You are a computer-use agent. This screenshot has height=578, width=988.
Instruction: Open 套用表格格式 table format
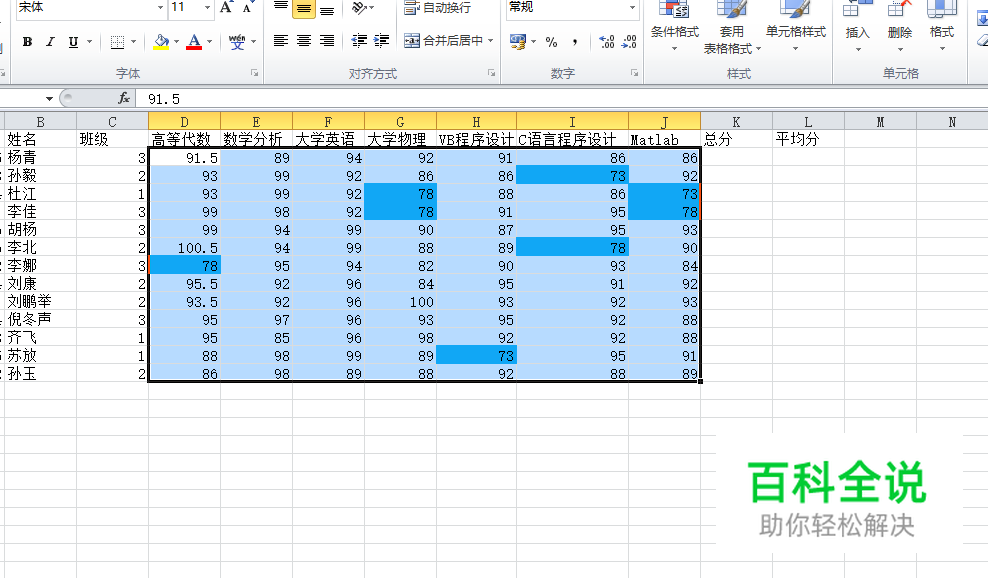point(732,25)
